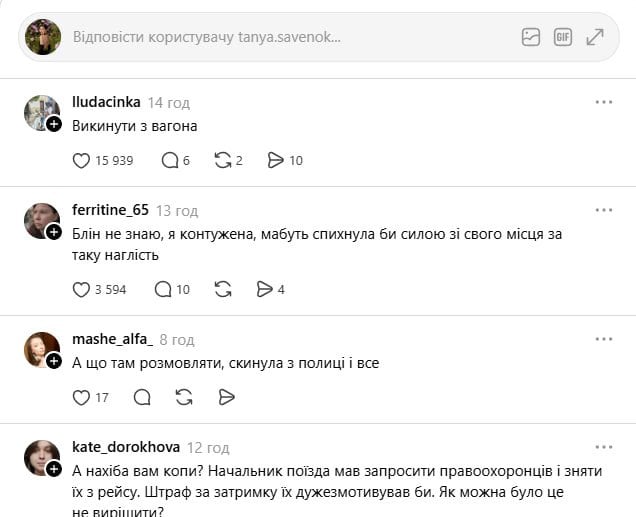Repost ferritine_65's comment
Image resolution: width=636 pixels, height=517 pixels.
tap(223, 290)
